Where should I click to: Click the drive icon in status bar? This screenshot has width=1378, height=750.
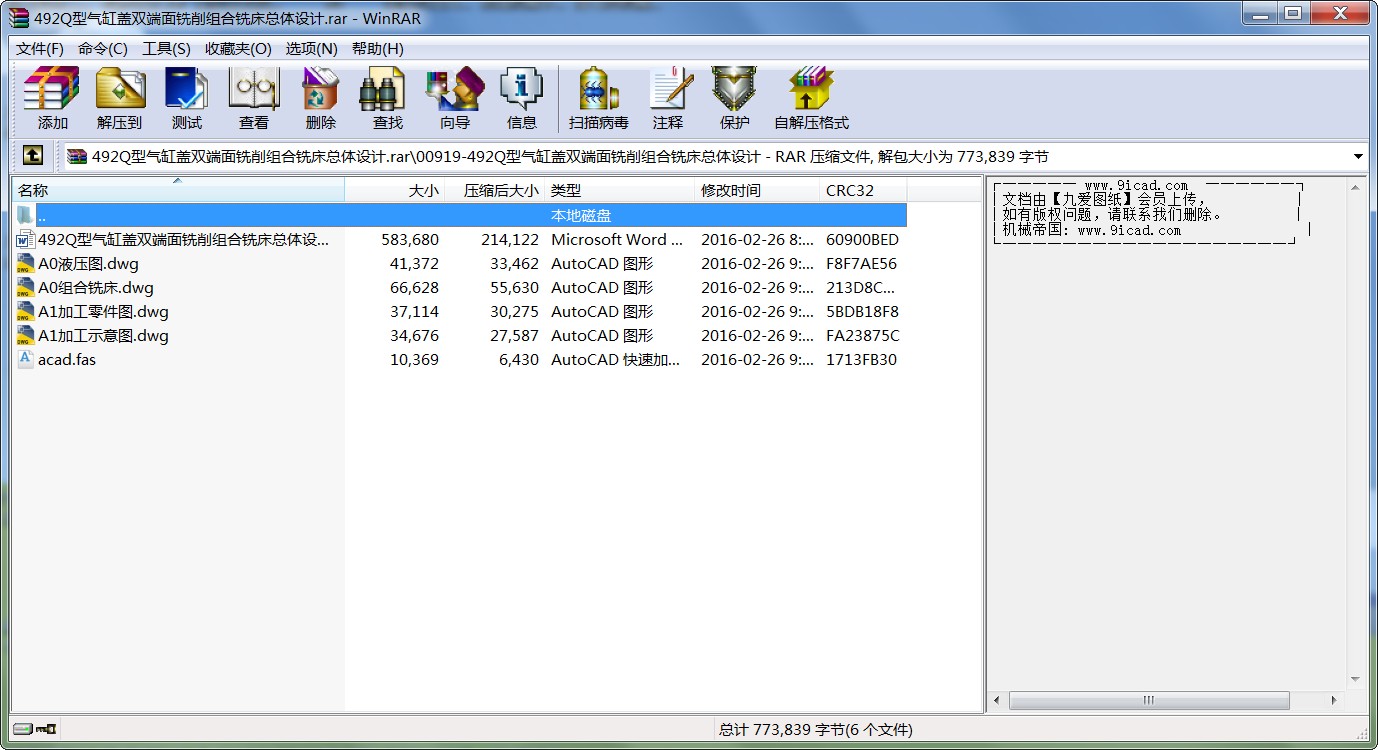pos(23,729)
